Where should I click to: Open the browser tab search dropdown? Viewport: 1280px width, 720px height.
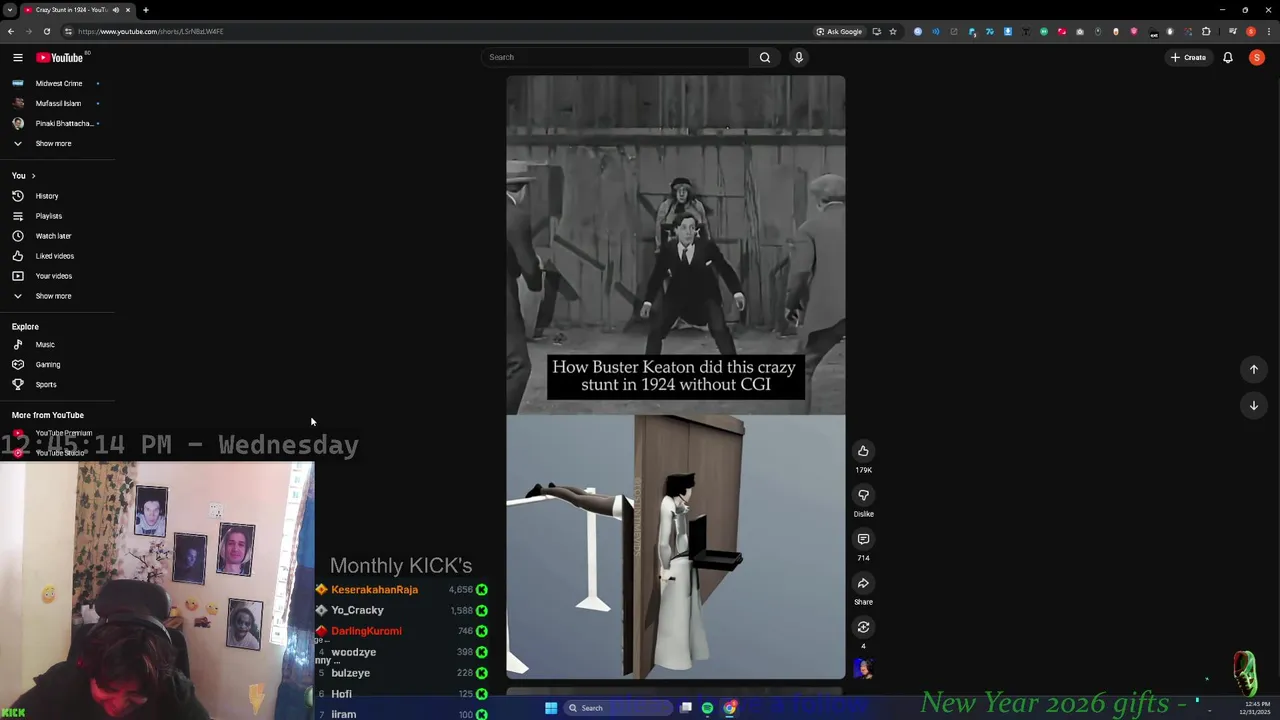pyautogui.click(x=9, y=10)
